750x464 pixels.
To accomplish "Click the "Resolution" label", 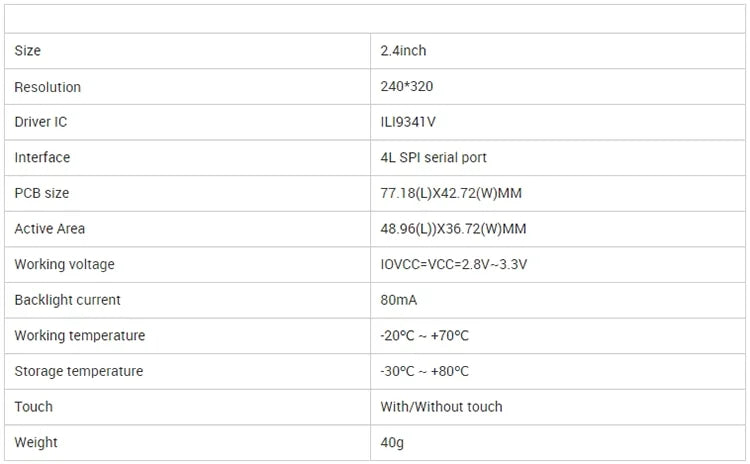I will [47, 87].
